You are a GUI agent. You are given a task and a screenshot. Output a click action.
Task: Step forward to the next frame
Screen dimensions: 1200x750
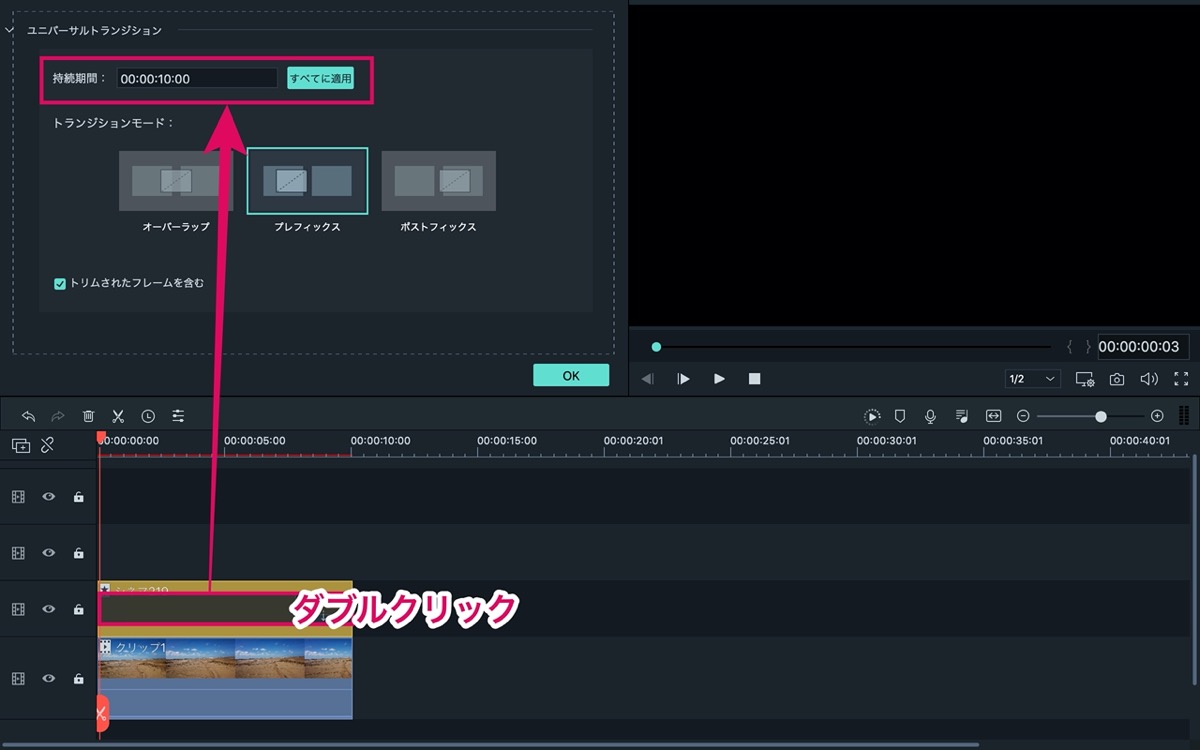pyautogui.click(x=683, y=379)
